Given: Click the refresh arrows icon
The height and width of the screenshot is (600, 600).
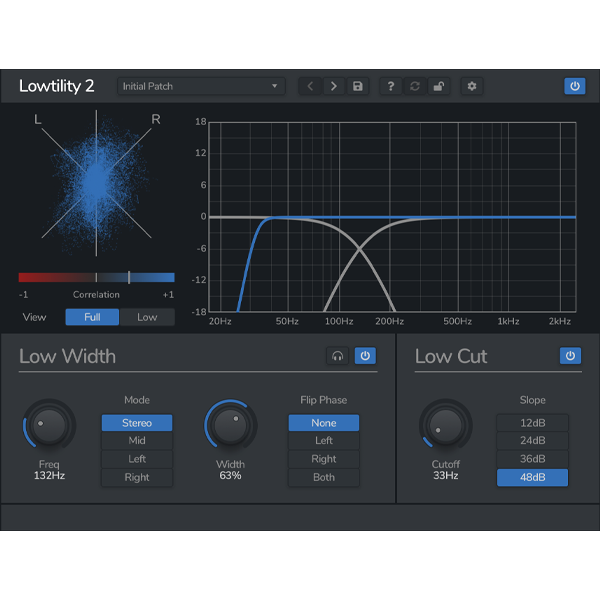Looking at the screenshot, I should click(x=415, y=86).
